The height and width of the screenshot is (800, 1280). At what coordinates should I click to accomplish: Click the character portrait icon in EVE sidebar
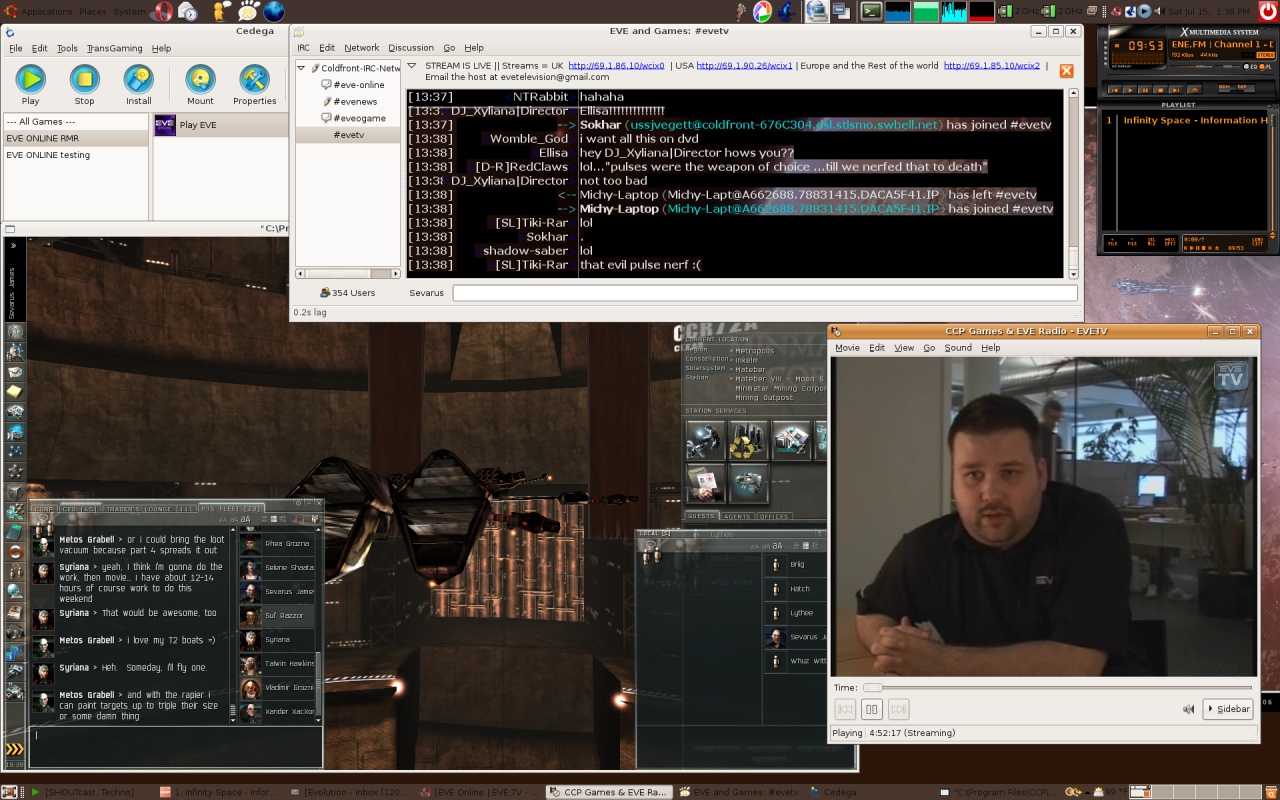[x=15, y=332]
